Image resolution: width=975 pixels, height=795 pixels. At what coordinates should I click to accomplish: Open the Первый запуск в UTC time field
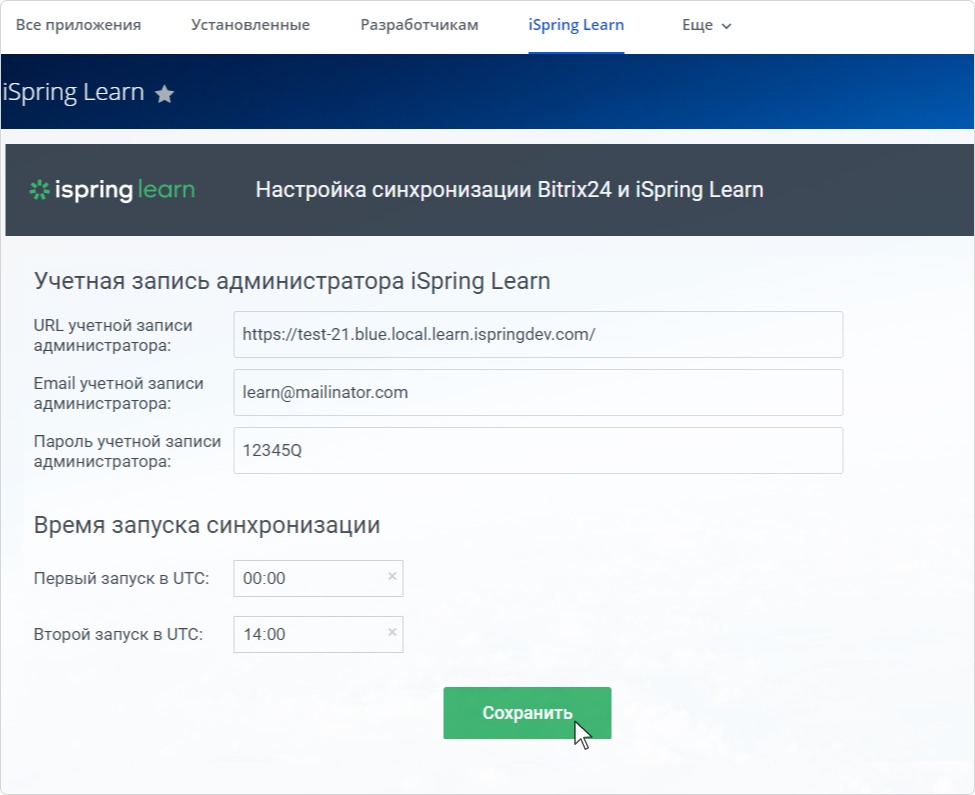[318, 578]
